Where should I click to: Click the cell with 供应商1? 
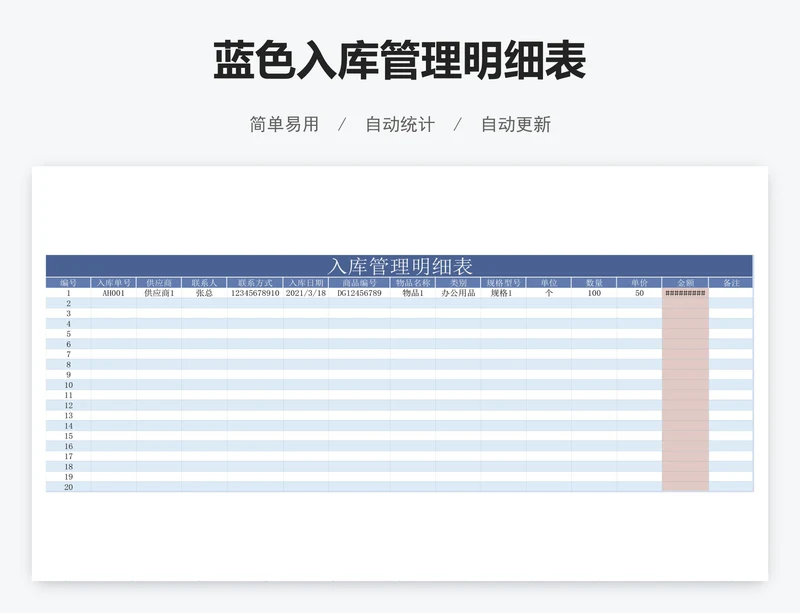coord(159,294)
